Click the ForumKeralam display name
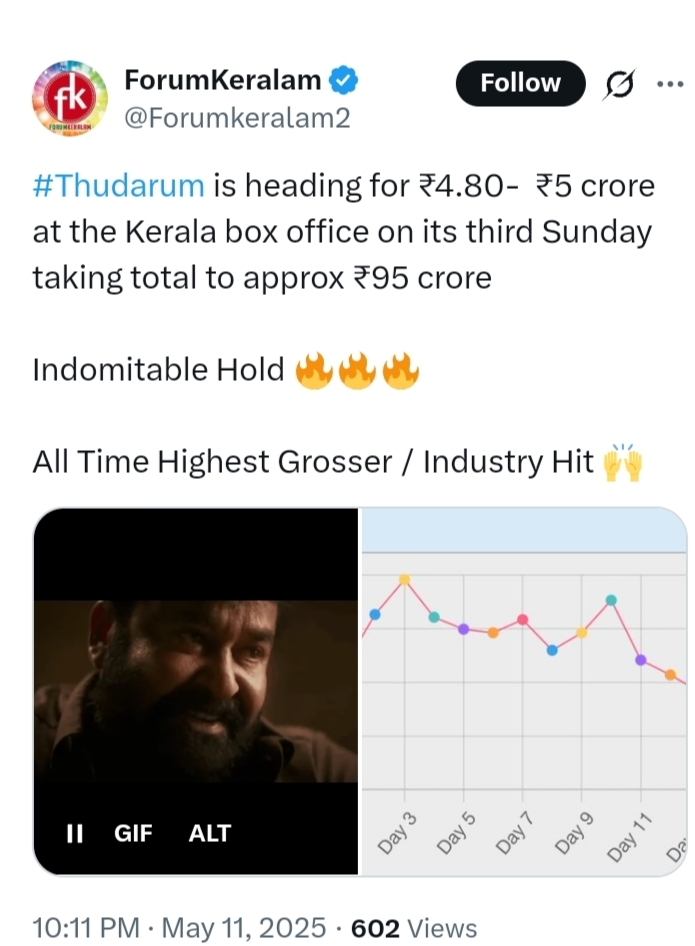The height and width of the screenshot is (946, 695). pyautogui.click(x=223, y=80)
